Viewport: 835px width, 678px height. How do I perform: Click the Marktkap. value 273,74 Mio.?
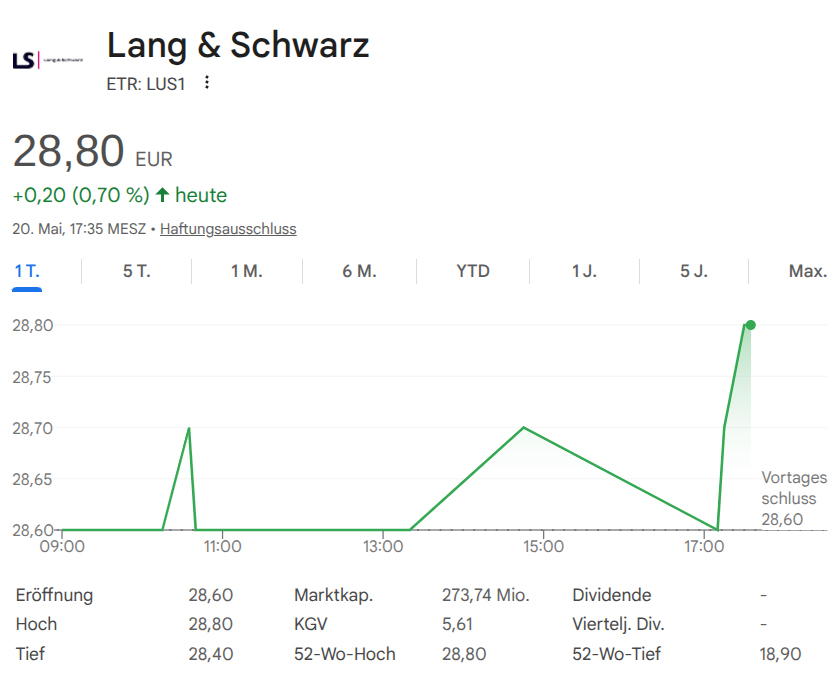(x=486, y=595)
